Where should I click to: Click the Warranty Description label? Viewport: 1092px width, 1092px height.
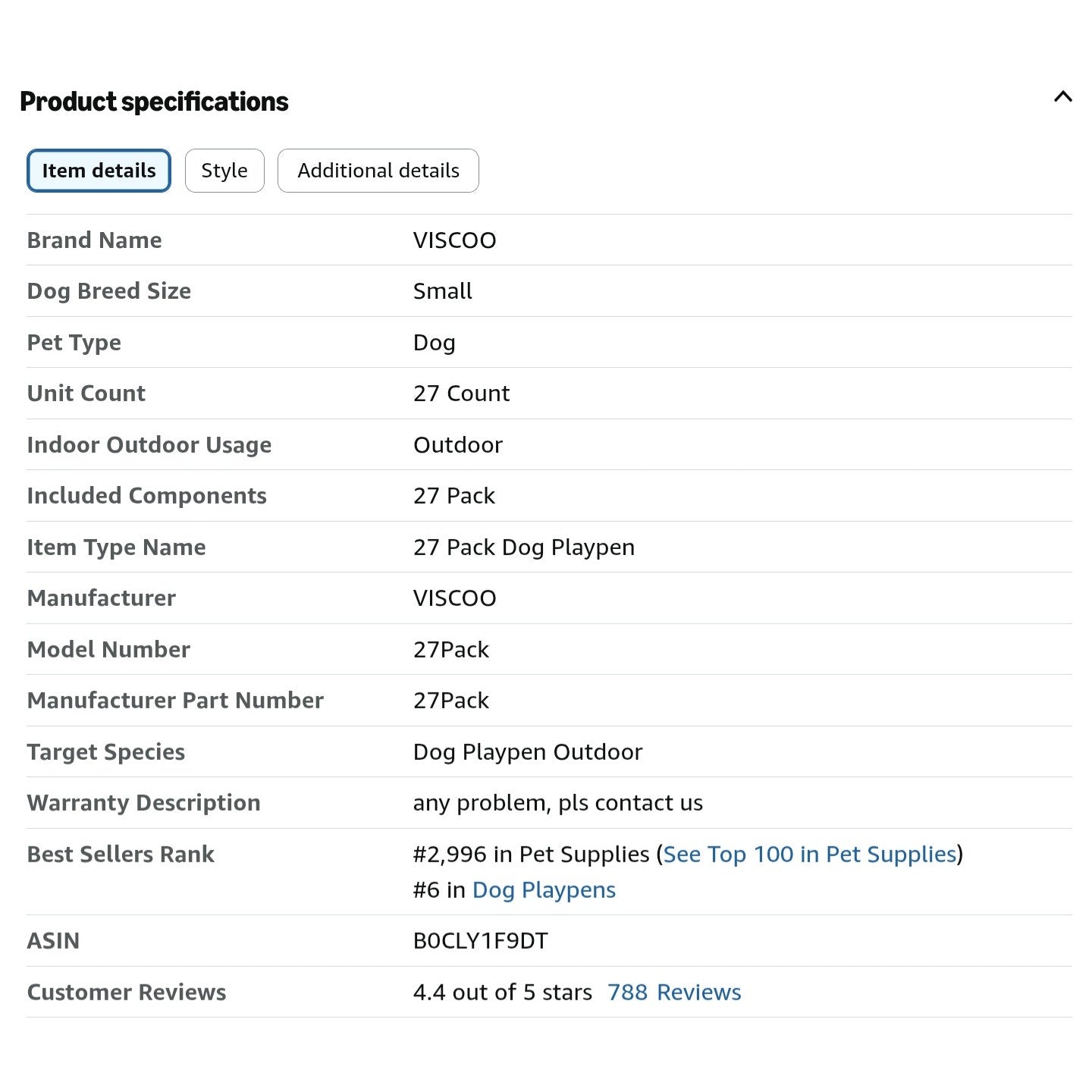143,803
